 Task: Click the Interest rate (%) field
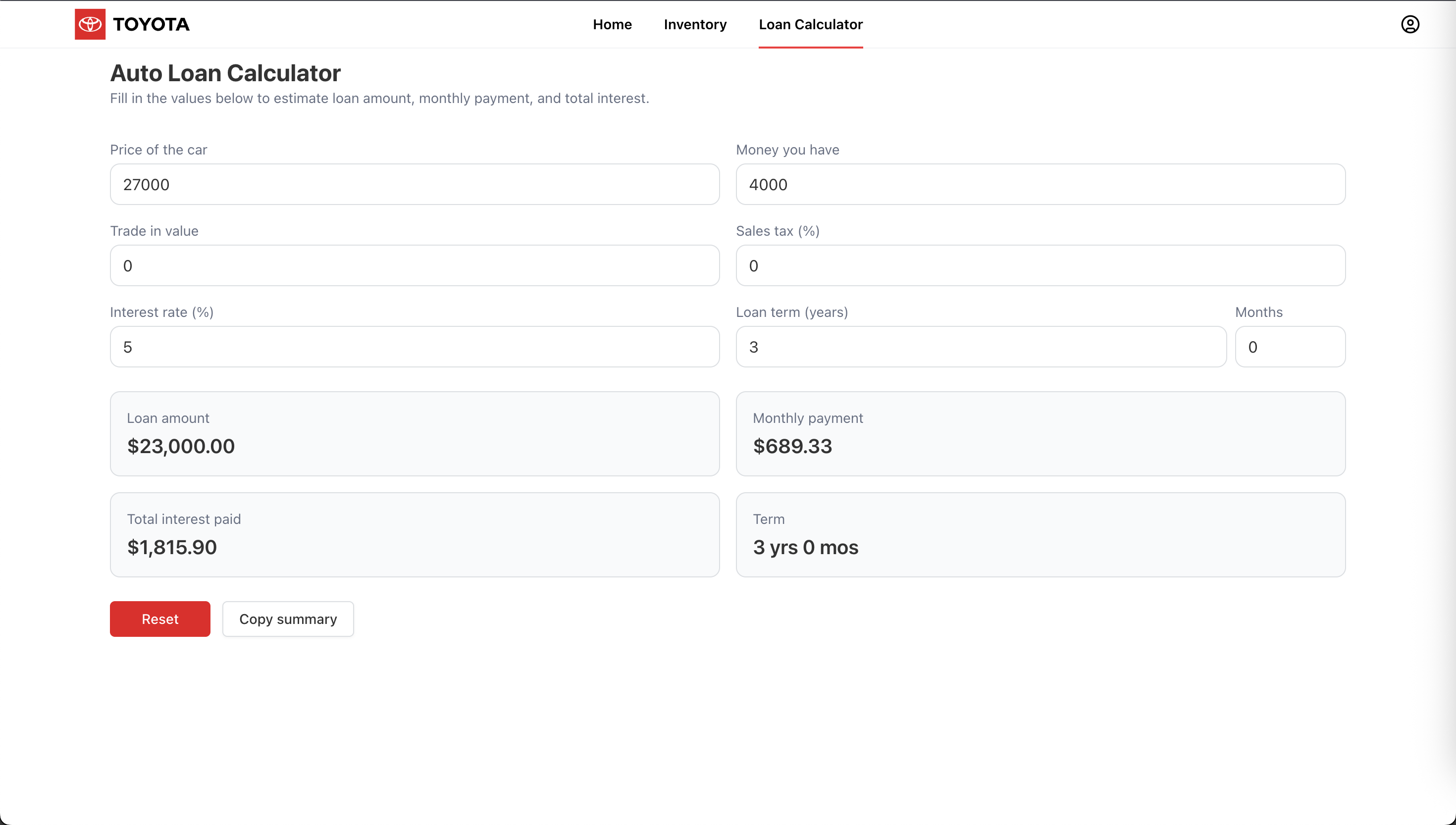pyautogui.click(x=414, y=346)
